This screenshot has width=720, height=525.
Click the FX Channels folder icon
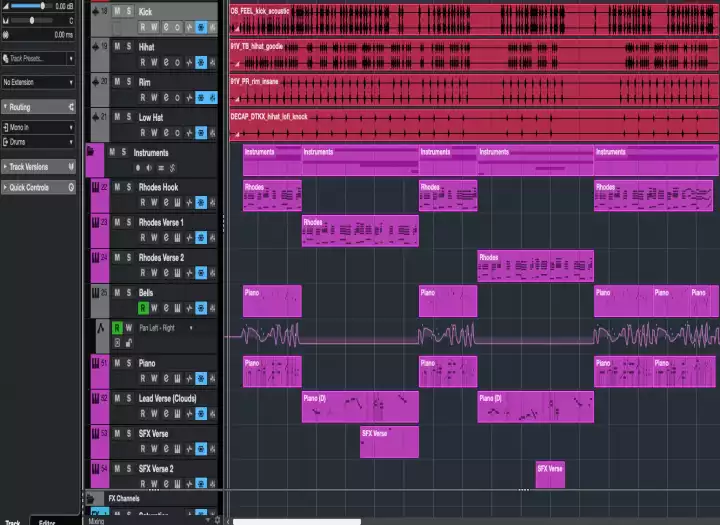tap(91, 498)
